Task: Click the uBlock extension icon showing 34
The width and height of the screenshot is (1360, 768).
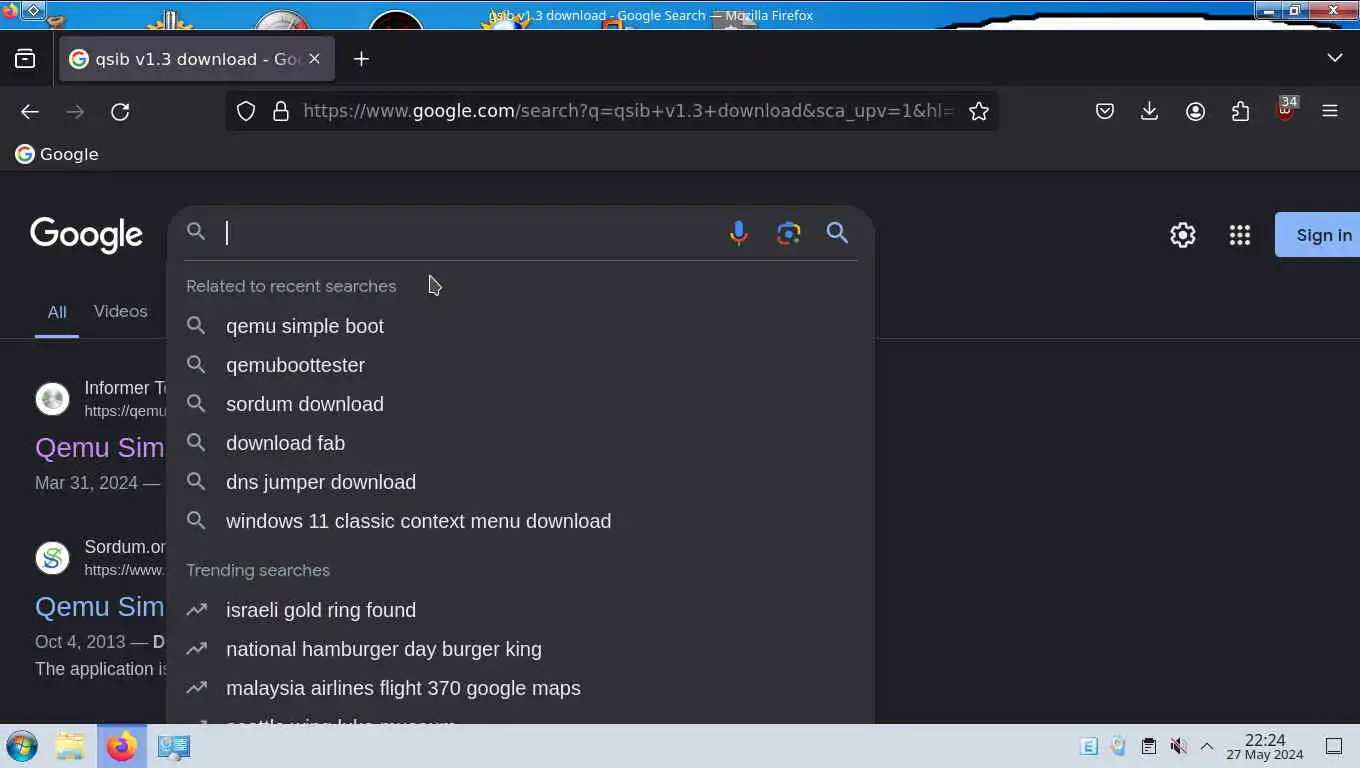Action: [x=1285, y=109]
